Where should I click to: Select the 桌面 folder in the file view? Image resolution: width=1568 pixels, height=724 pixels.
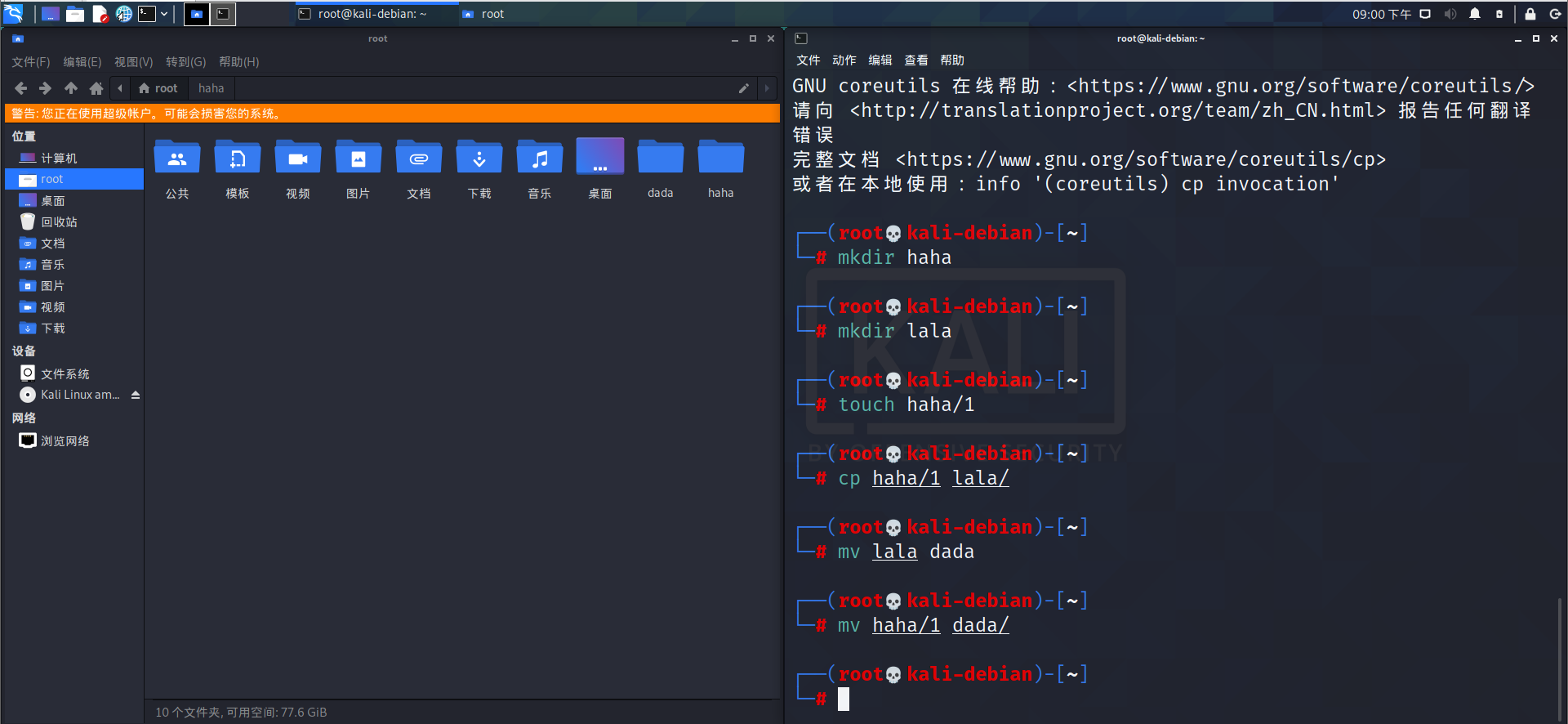pos(600,169)
